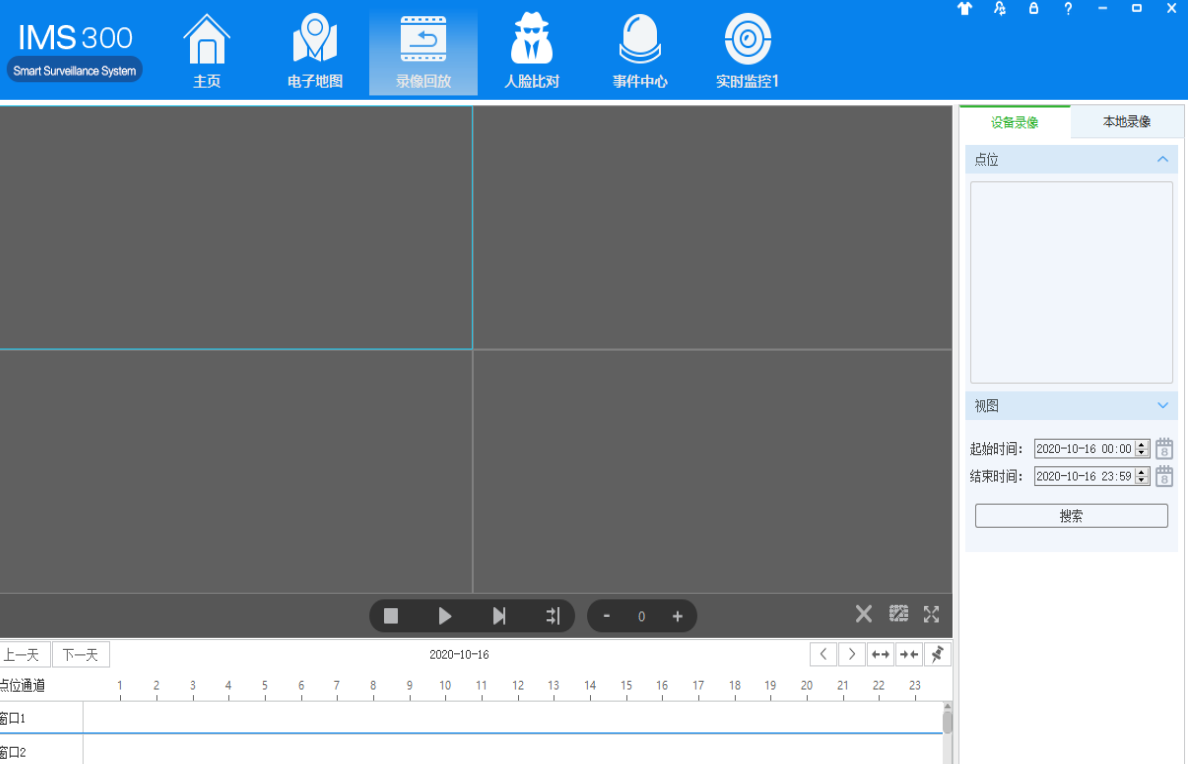This screenshot has height=764, width=1188.
Task: Expand the 视图 section panel
Action: click(x=1162, y=405)
